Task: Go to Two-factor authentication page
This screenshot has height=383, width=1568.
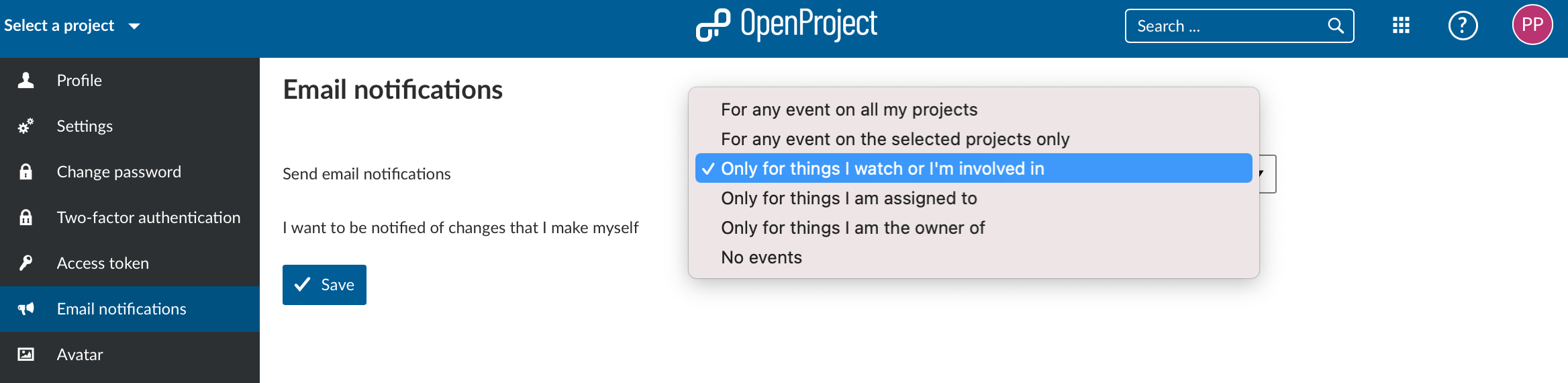Action: 148,218
